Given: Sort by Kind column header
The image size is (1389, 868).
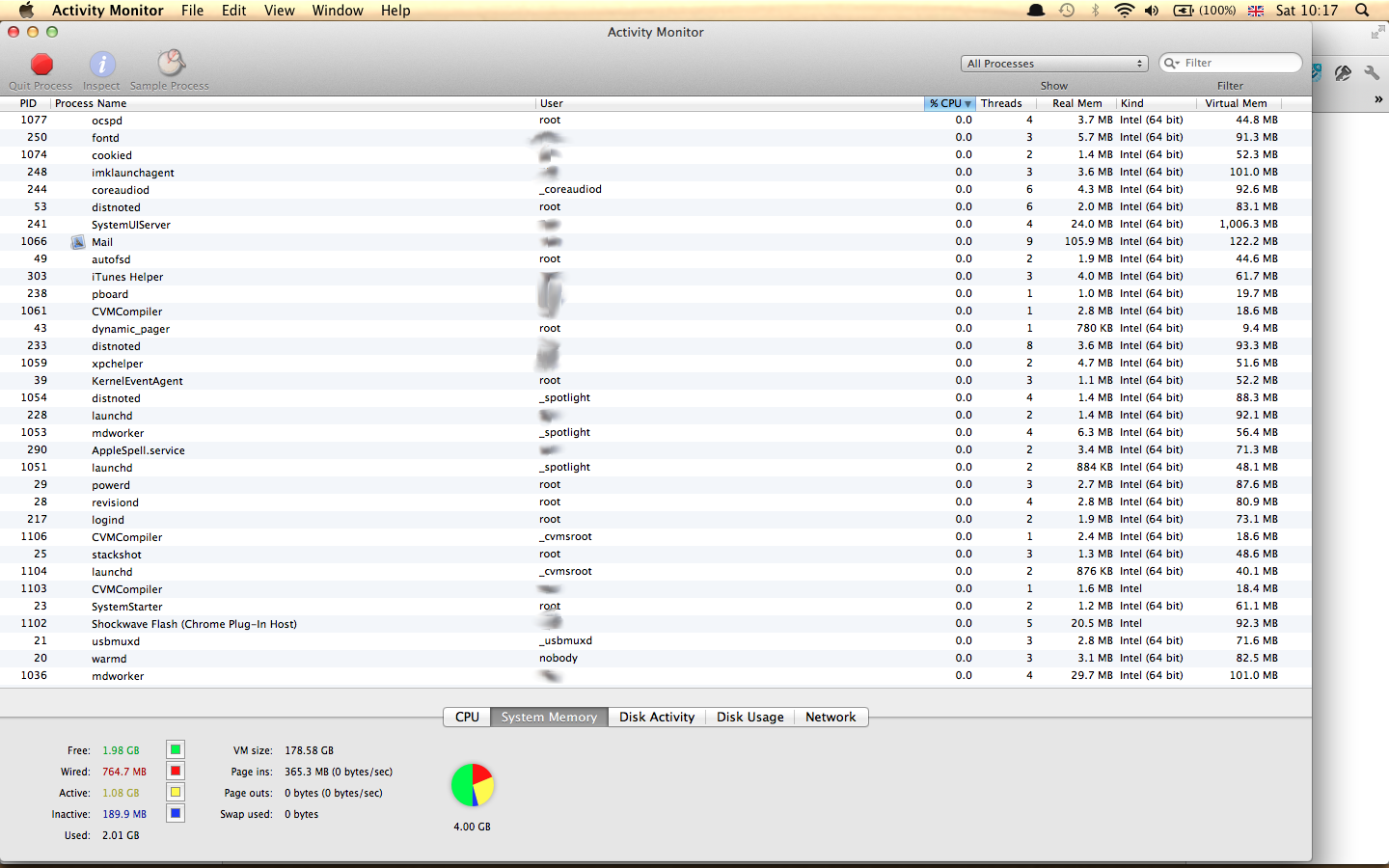Looking at the screenshot, I should pos(1157,103).
